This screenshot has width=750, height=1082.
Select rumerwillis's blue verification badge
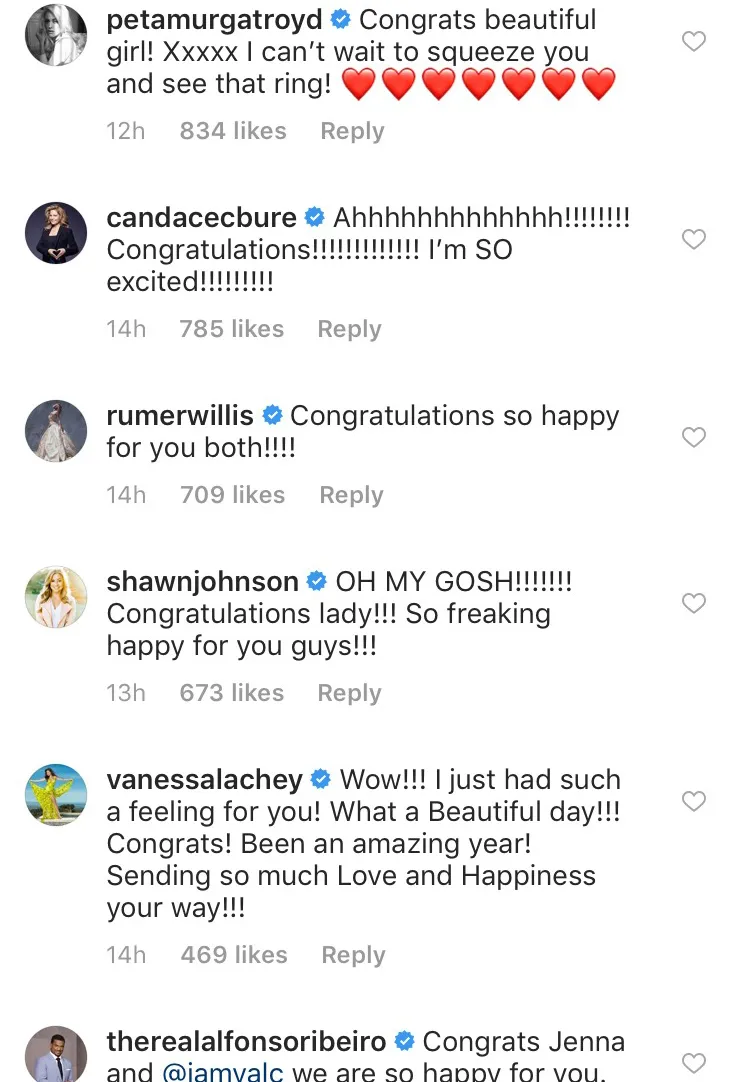271,415
